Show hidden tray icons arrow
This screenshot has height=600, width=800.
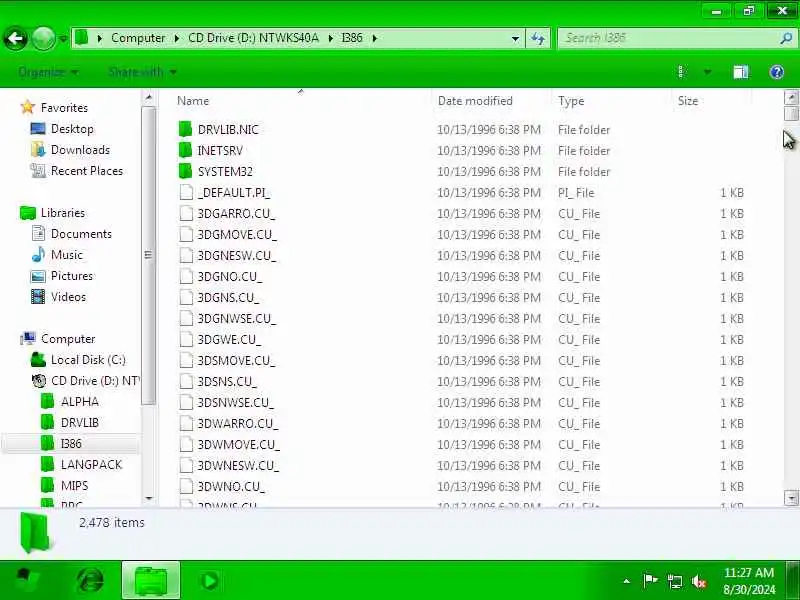pos(627,581)
